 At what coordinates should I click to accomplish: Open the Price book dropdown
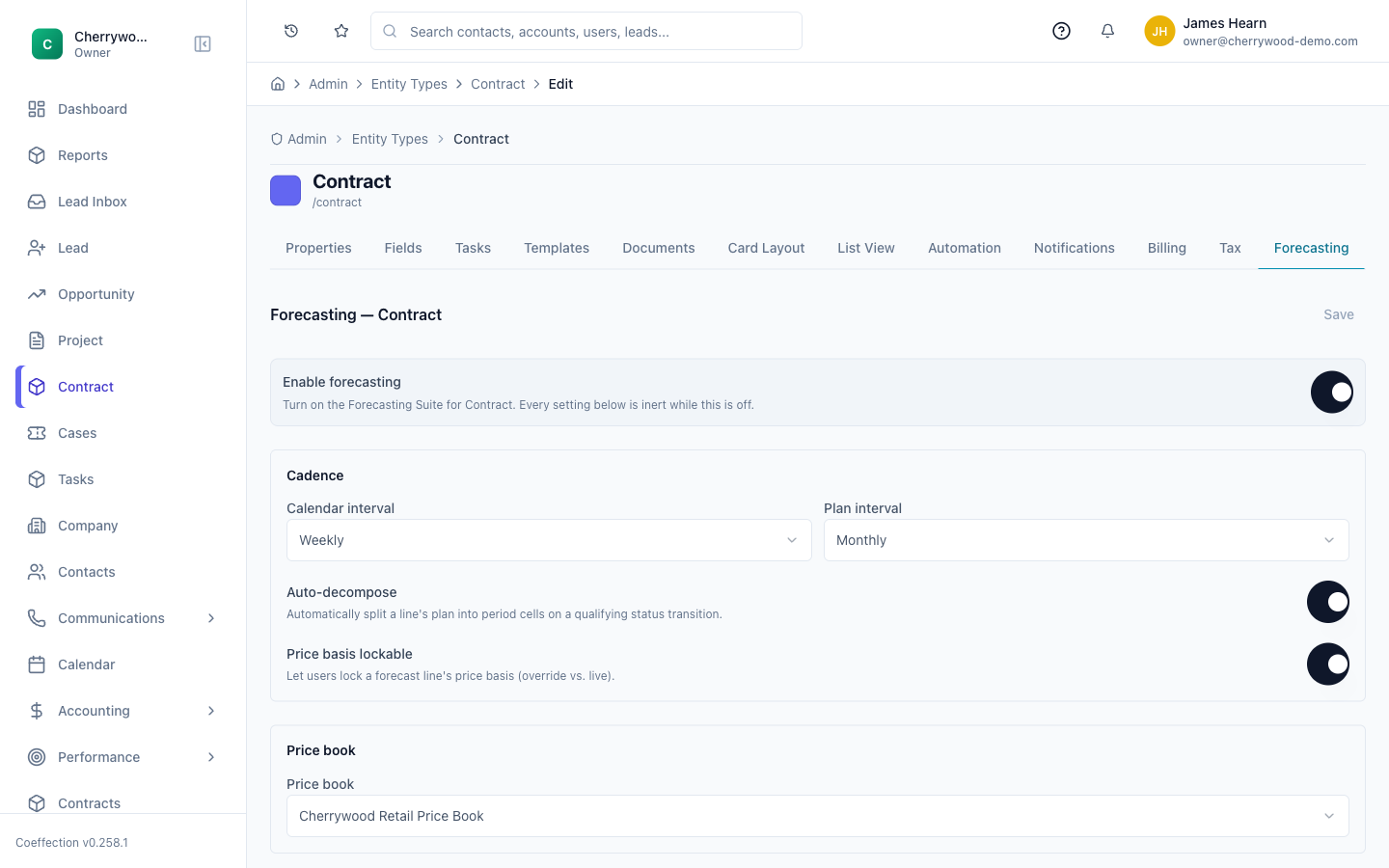tap(818, 816)
